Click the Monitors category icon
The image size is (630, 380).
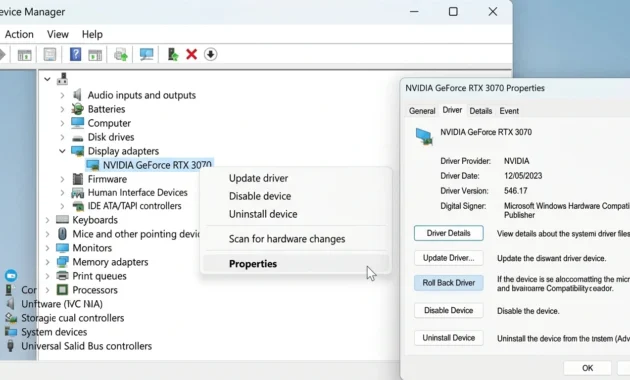tap(62, 248)
